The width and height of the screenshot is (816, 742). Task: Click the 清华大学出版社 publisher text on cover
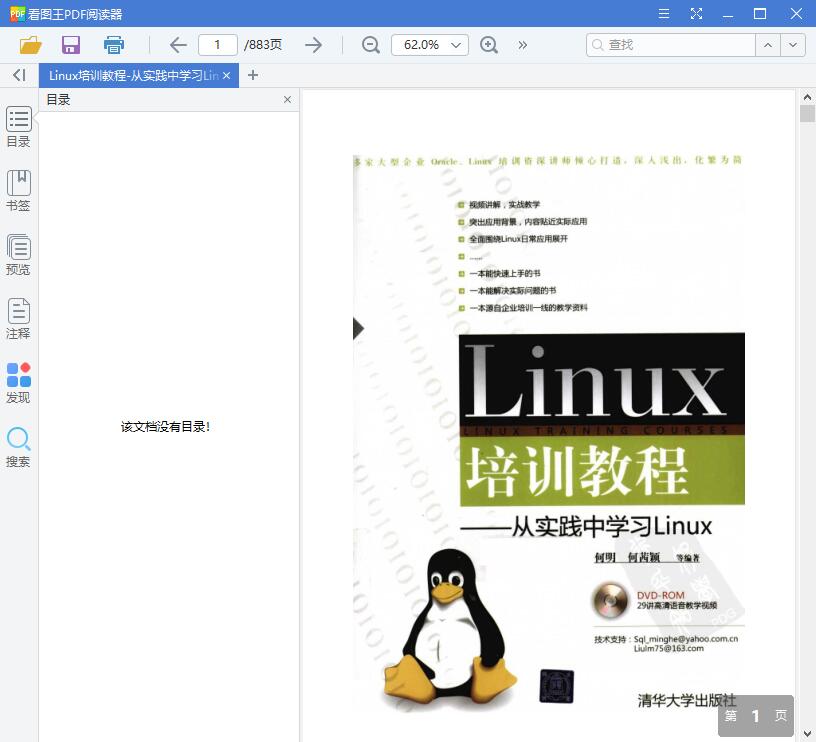[x=687, y=700]
